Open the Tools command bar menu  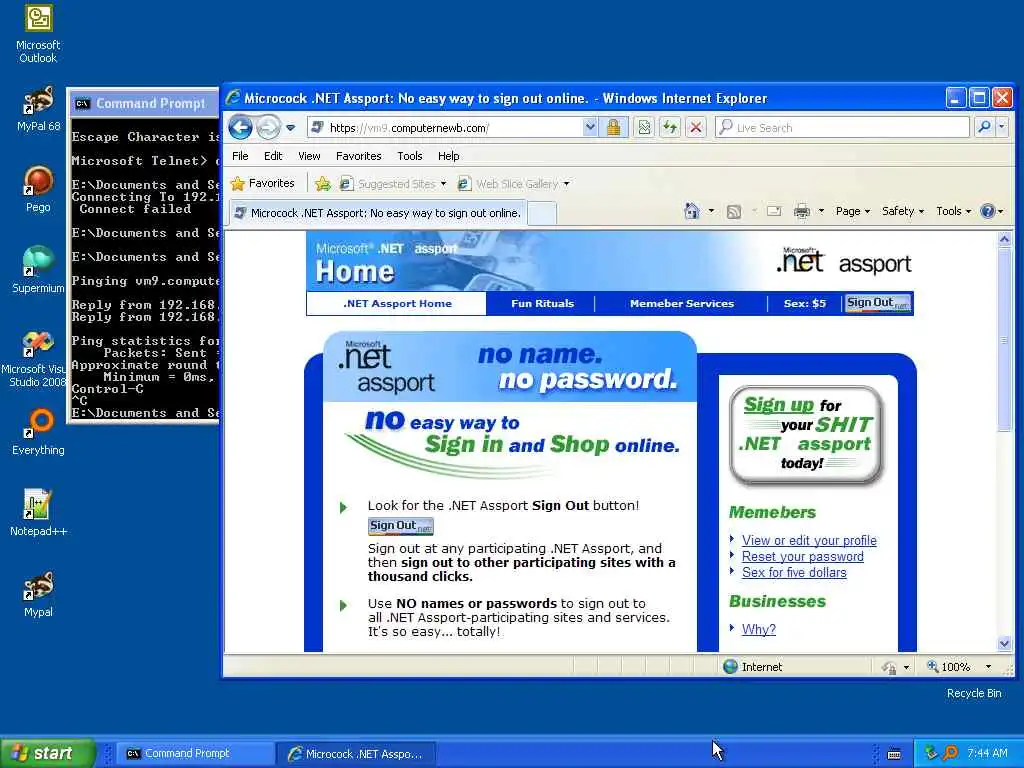(953, 211)
